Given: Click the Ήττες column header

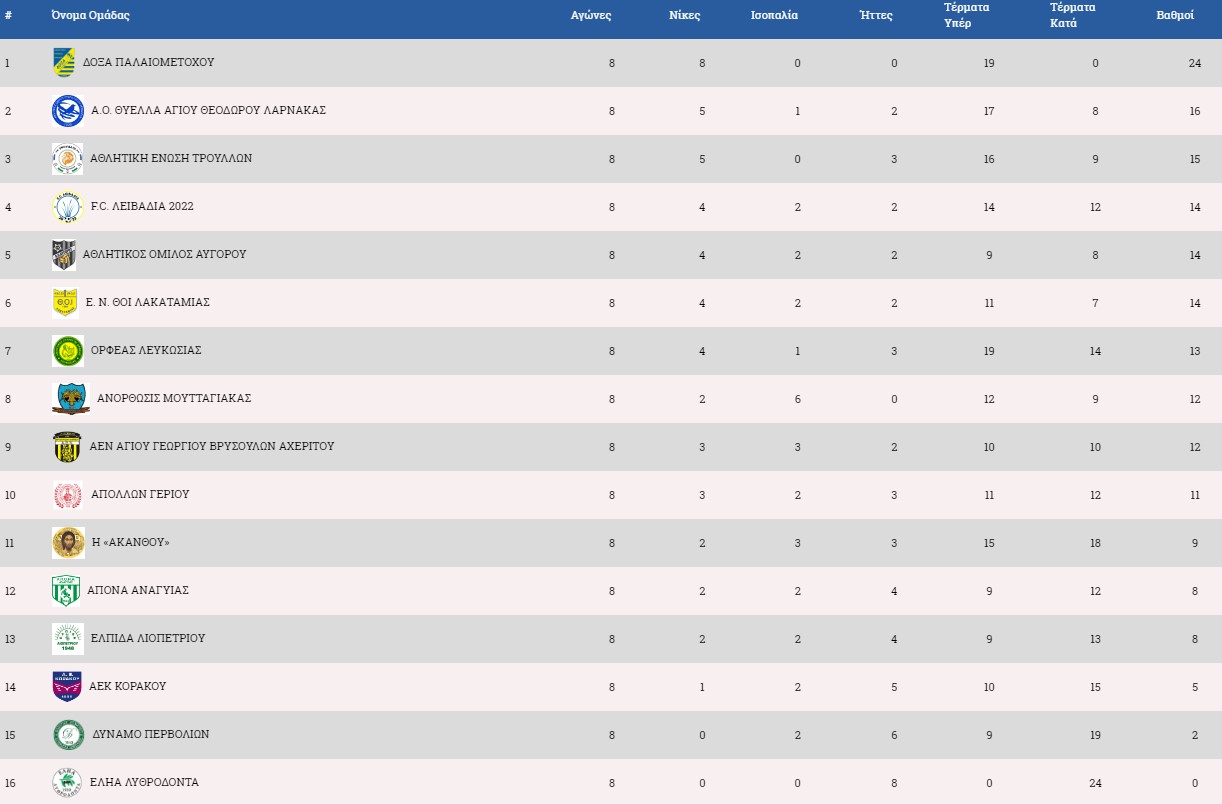Looking at the screenshot, I should click(876, 16).
